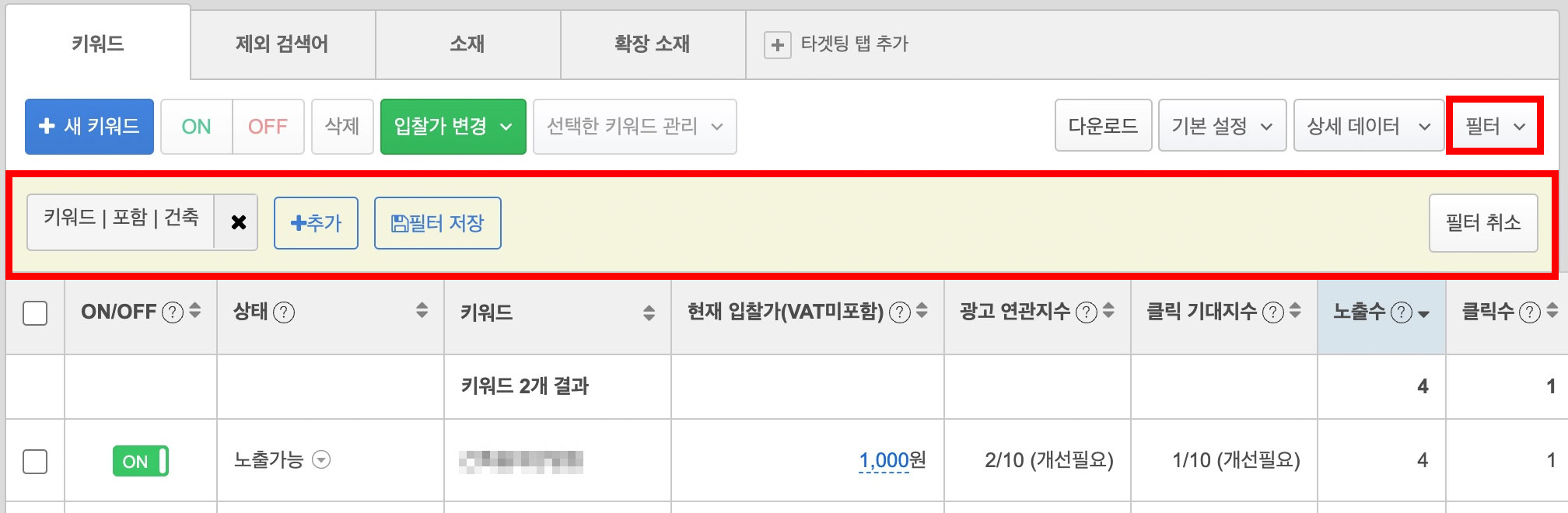Click the plus icon for 타겟팅 탭 추가
Viewport: 1568px width, 513px height.
click(777, 45)
